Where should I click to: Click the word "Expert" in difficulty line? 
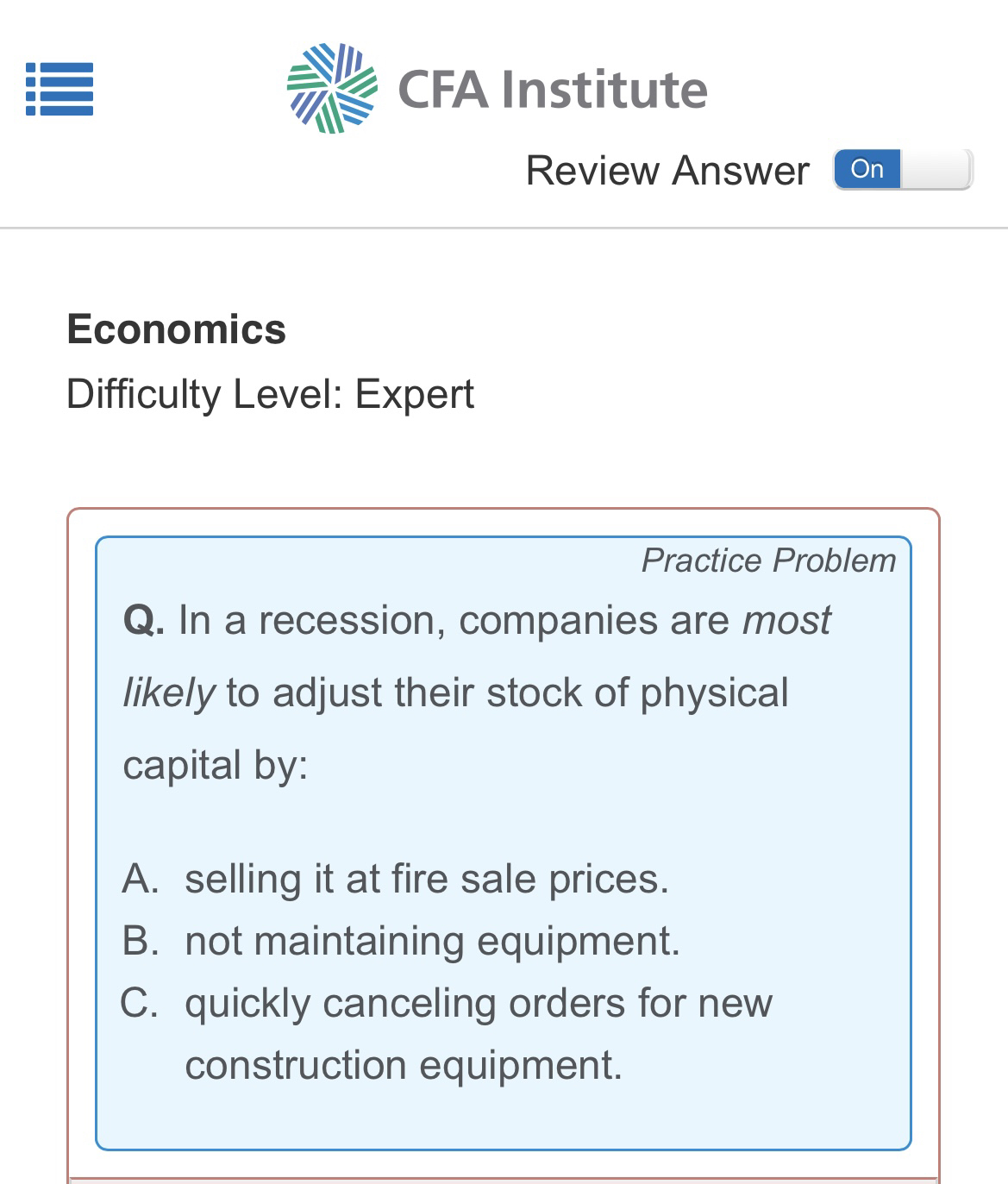[415, 394]
